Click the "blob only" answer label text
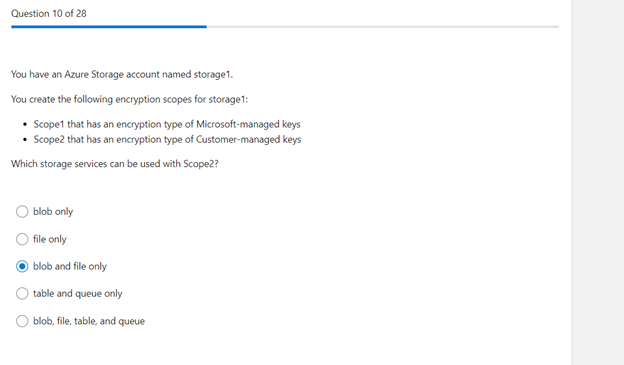 pyautogui.click(x=53, y=211)
